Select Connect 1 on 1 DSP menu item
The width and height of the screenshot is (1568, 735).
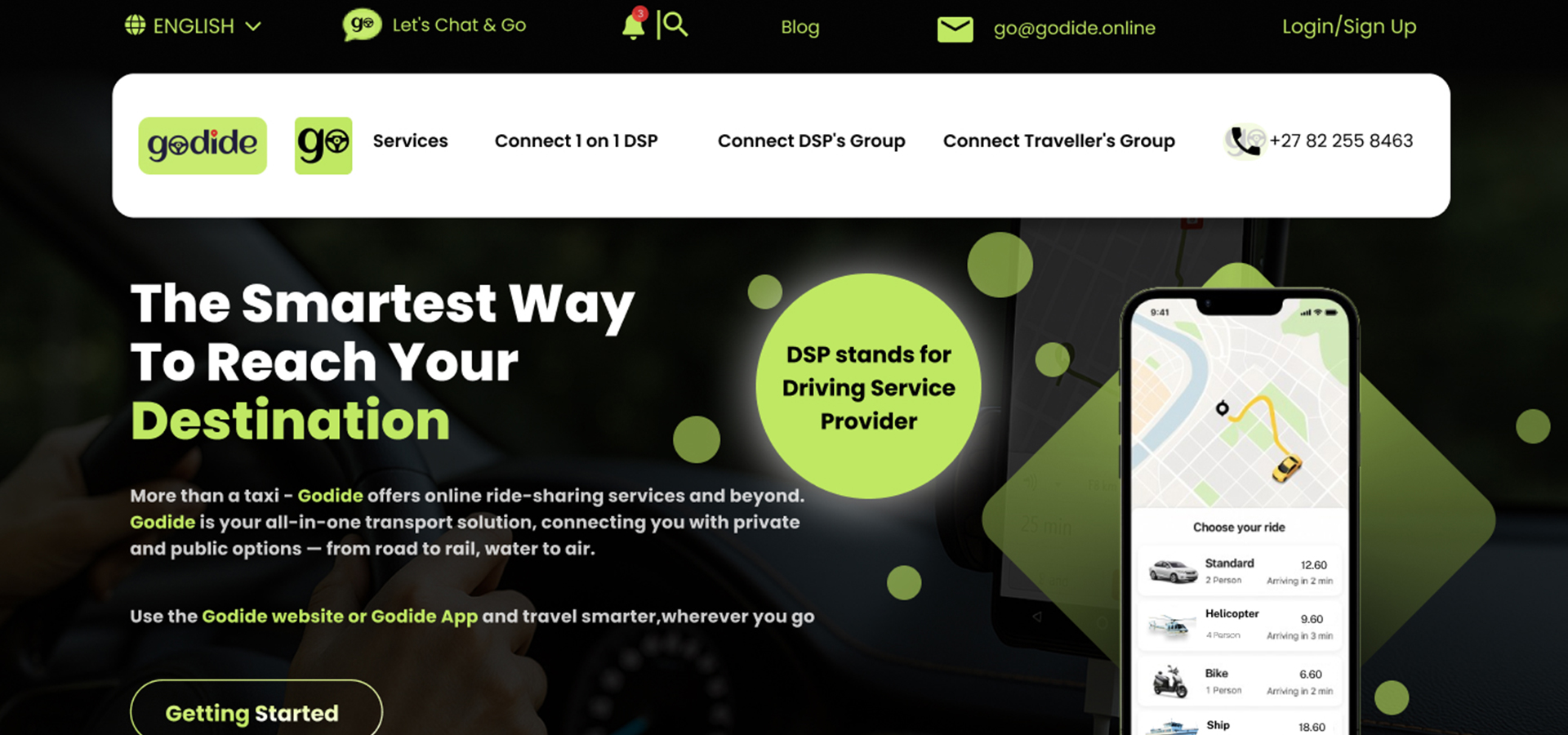[576, 140]
